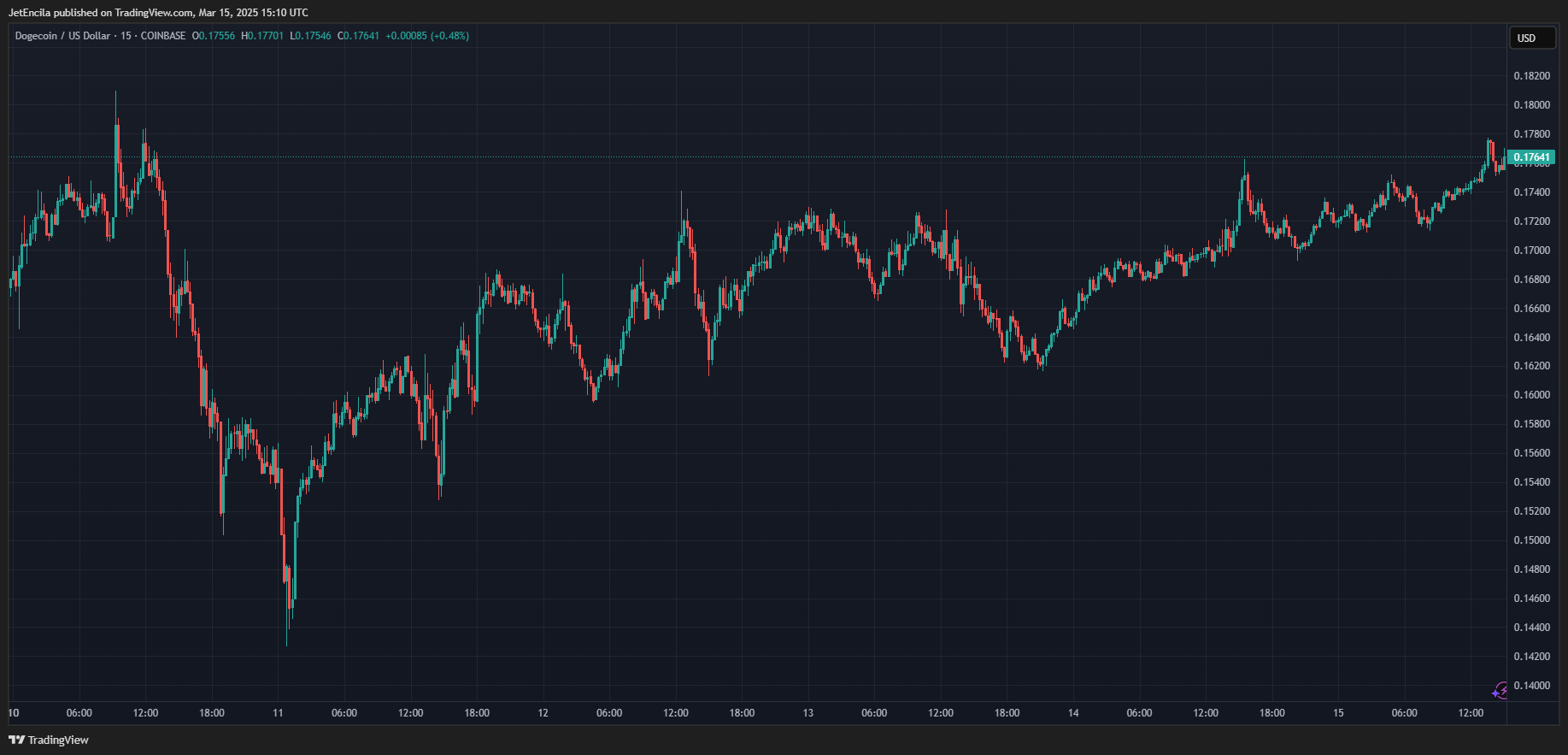This screenshot has width=1568, height=755.
Task: Click the green current price label 0.17641 on axis
Action: tap(1530, 157)
